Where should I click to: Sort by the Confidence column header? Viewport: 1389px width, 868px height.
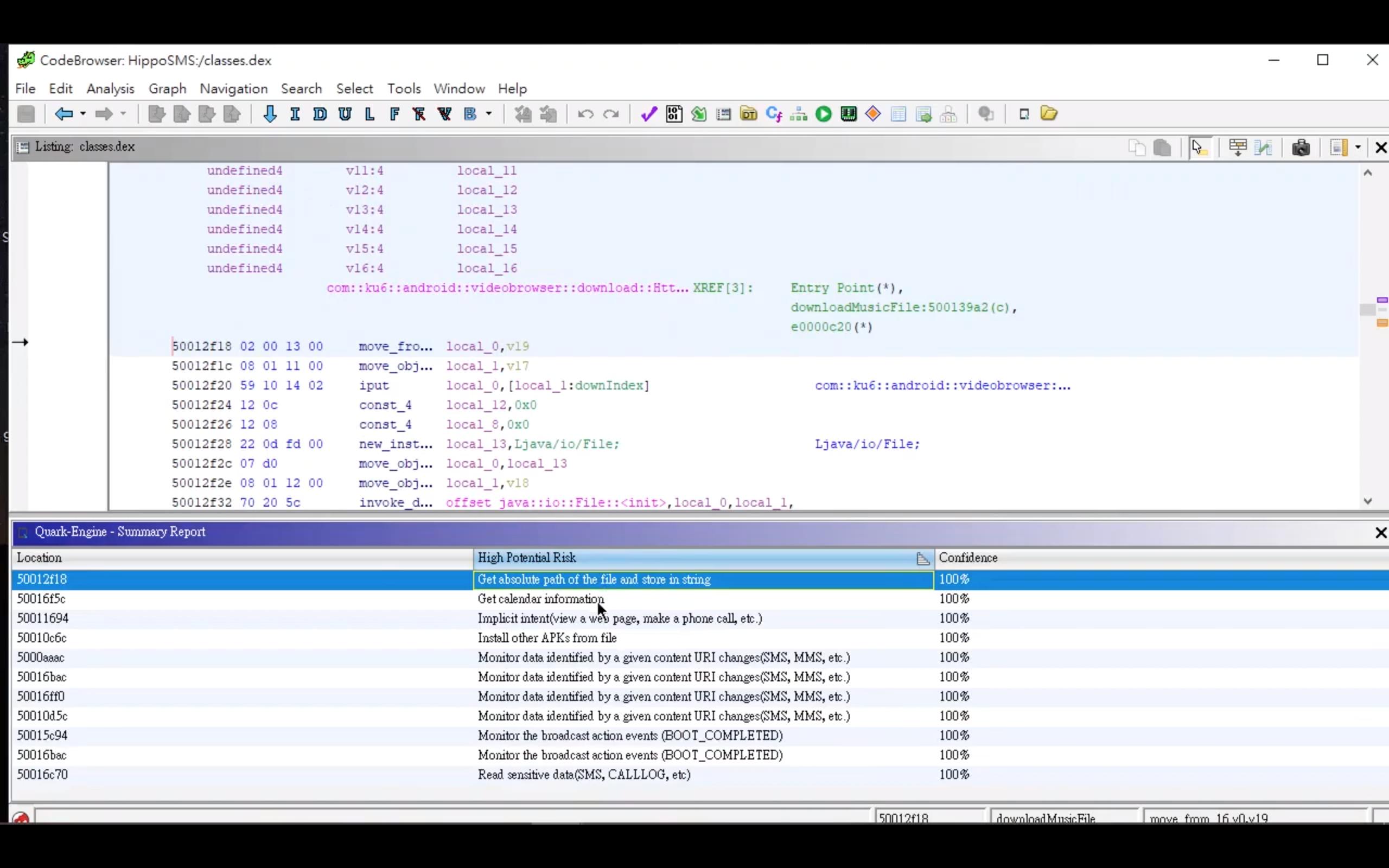pos(968,558)
